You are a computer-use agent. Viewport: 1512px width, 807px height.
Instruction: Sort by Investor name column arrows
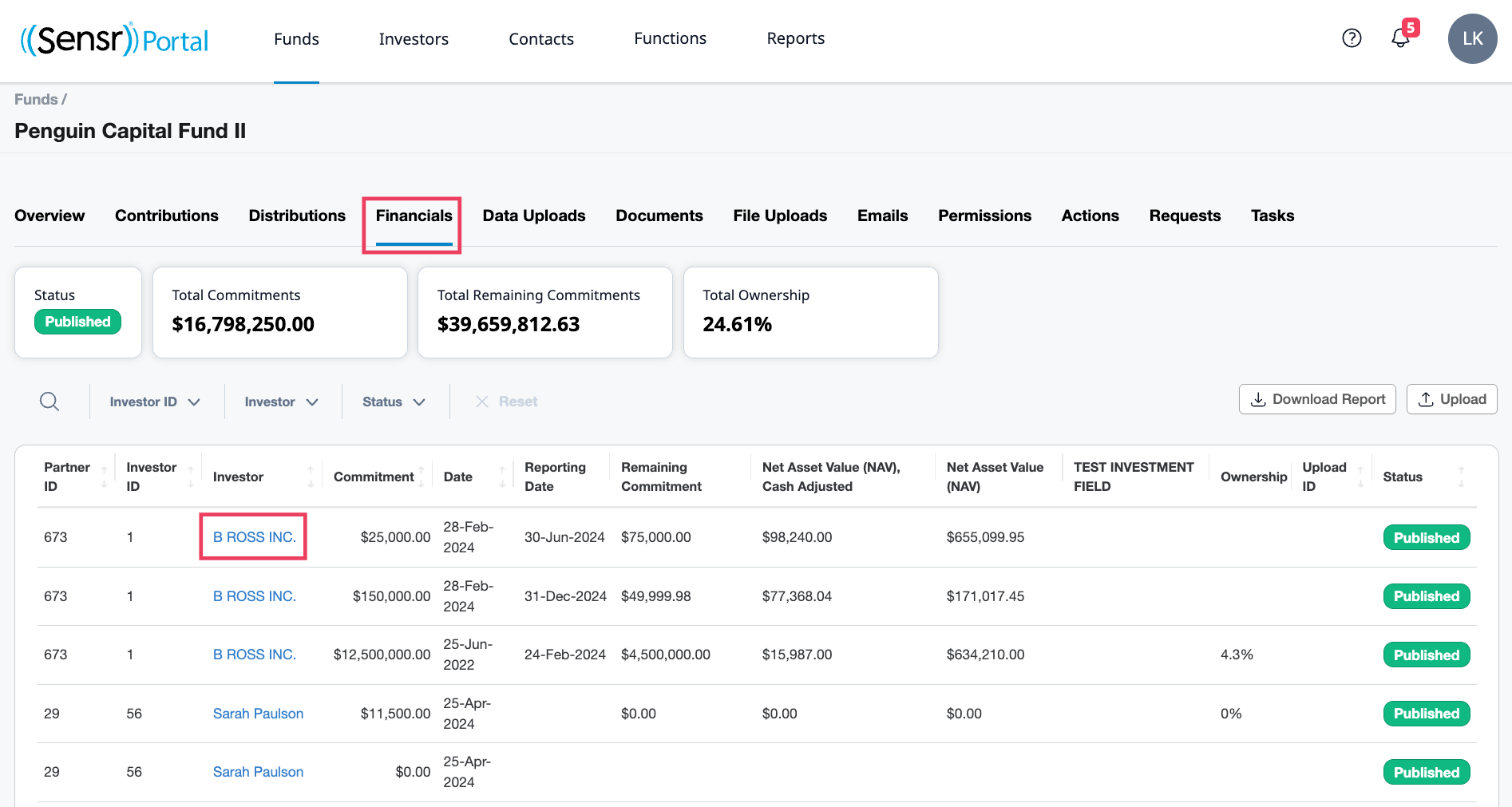[311, 477]
